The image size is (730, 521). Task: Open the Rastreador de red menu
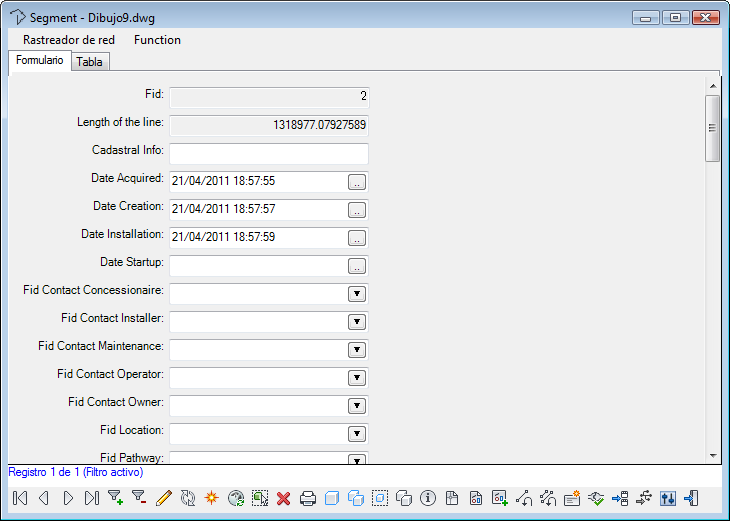[x=69, y=40]
